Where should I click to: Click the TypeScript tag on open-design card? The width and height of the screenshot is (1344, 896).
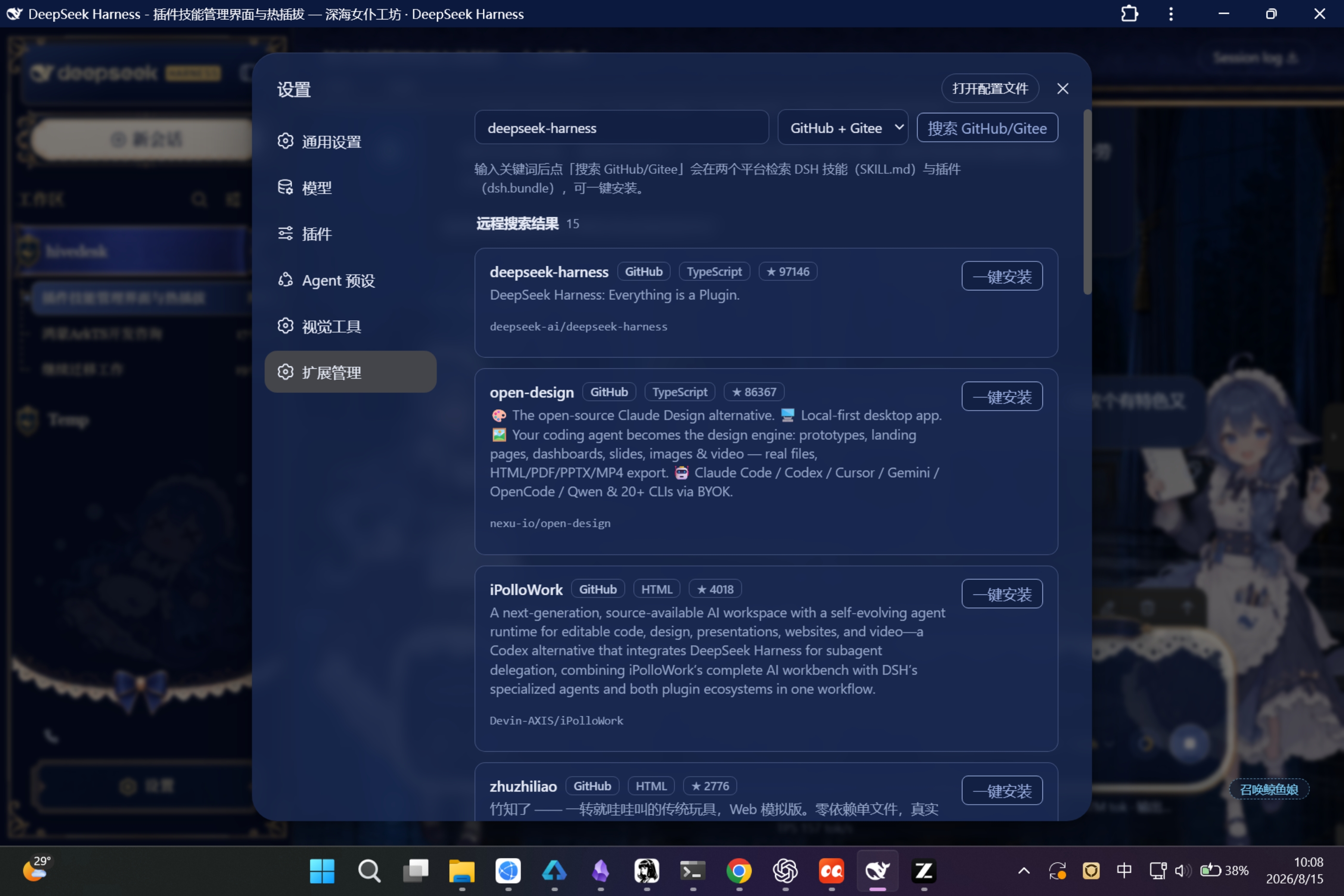click(x=679, y=392)
